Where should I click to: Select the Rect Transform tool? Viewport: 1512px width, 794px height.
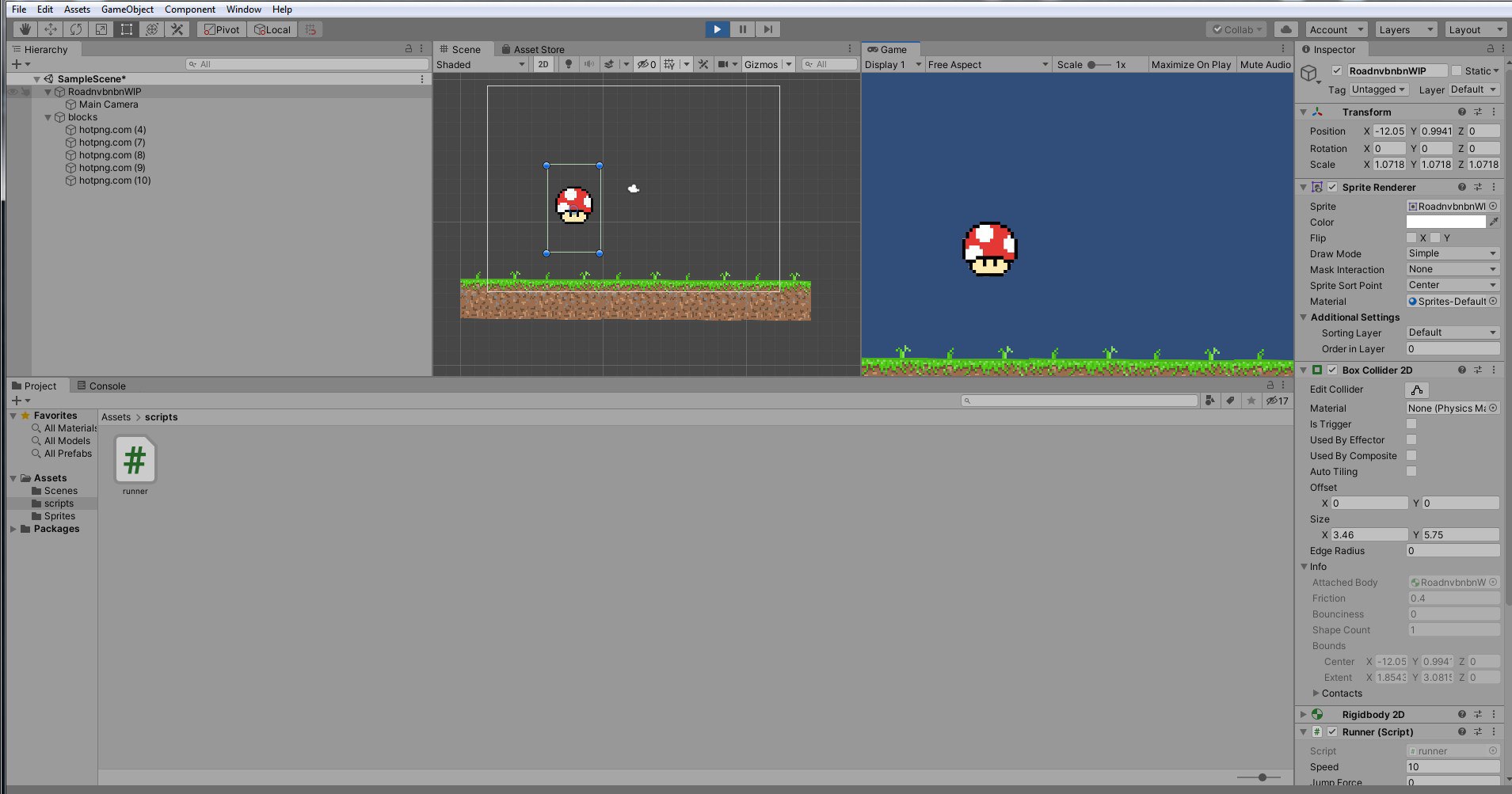(127, 29)
